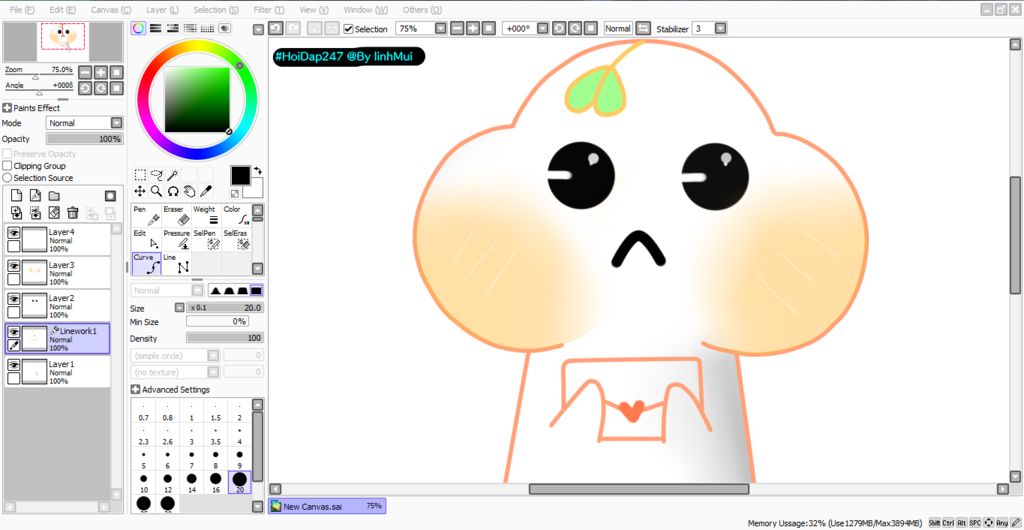1024x530 pixels.
Task: Open the Window menu
Action: click(x=365, y=10)
